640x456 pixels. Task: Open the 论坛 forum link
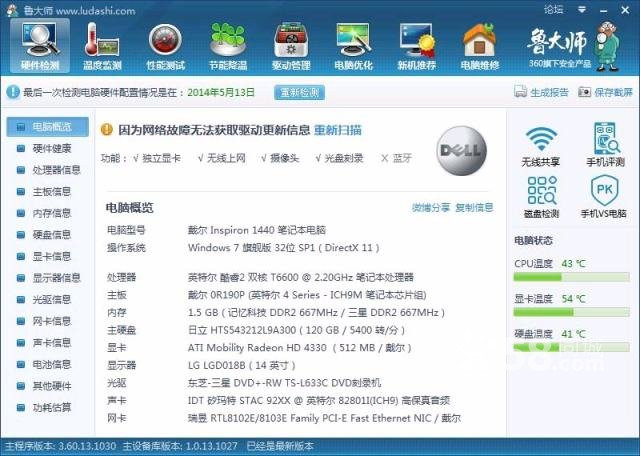pyautogui.click(x=553, y=9)
